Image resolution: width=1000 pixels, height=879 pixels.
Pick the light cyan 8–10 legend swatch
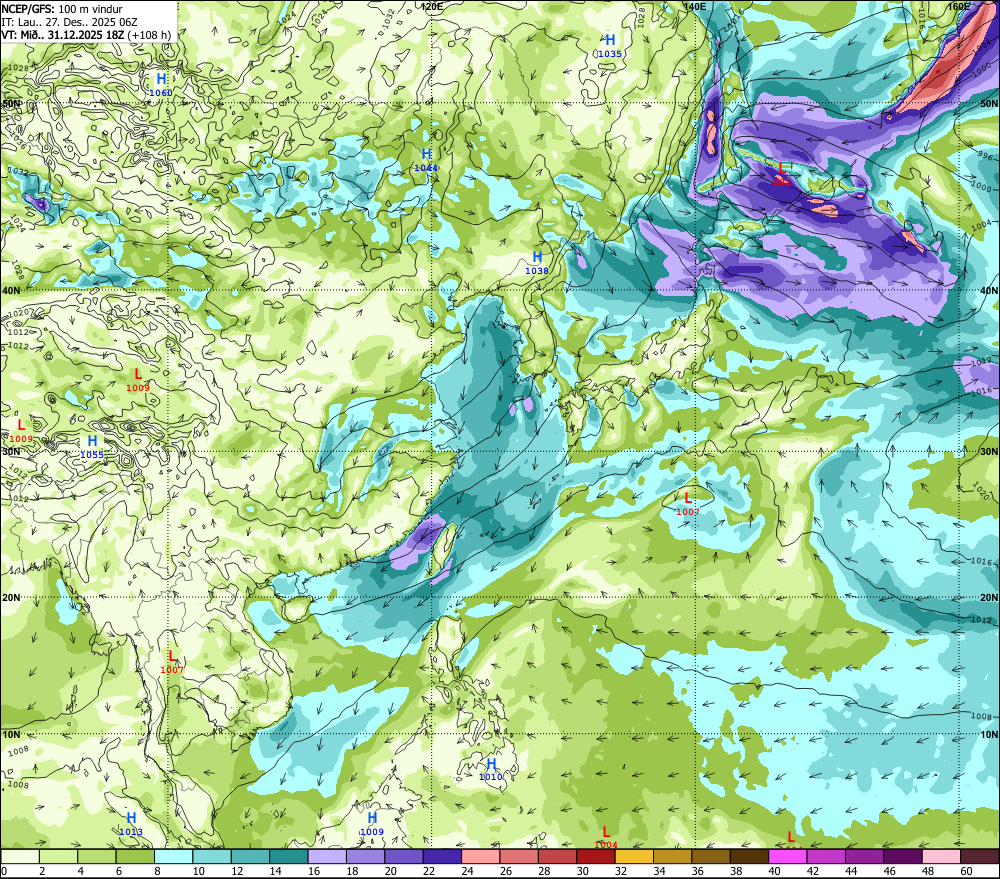[x=173, y=856]
